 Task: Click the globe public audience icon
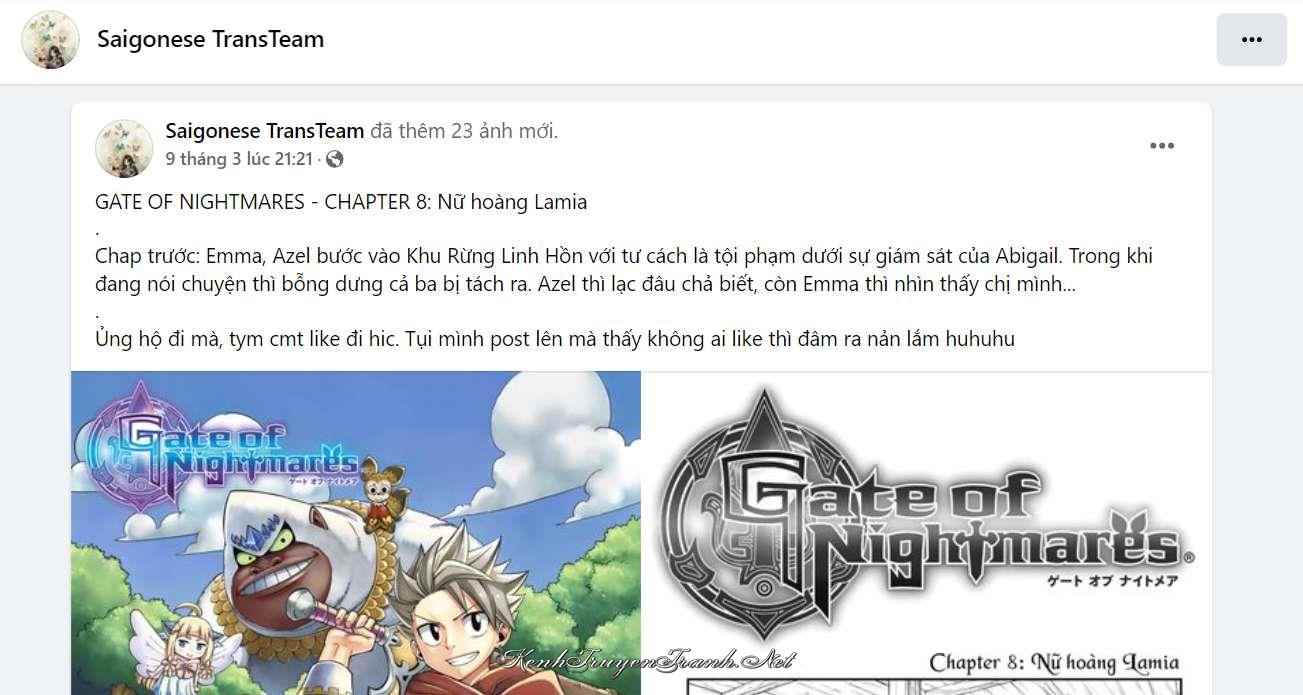coord(334,159)
